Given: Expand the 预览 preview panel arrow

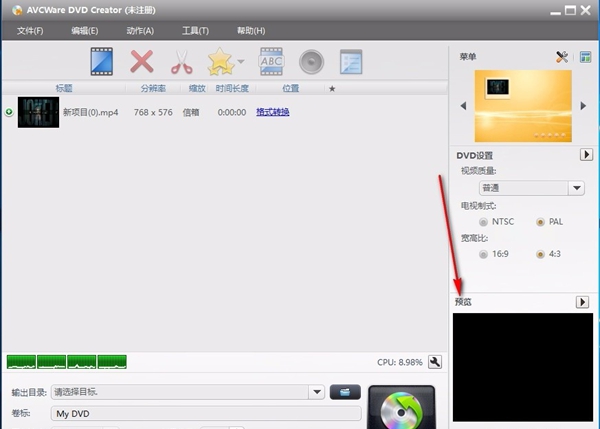Looking at the screenshot, I should click(582, 302).
